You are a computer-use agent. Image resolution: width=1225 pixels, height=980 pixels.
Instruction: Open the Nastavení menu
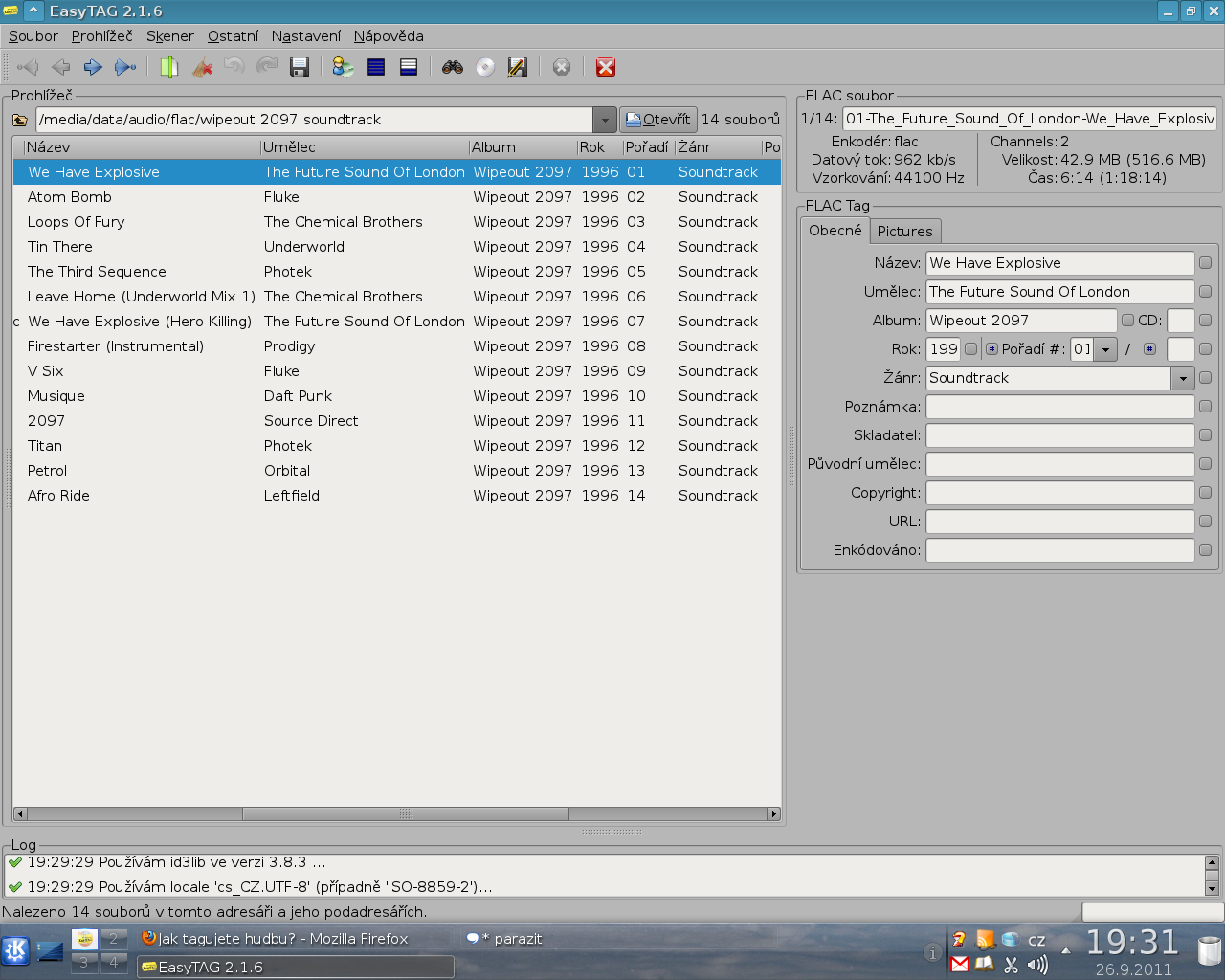pyautogui.click(x=306, y=36)
